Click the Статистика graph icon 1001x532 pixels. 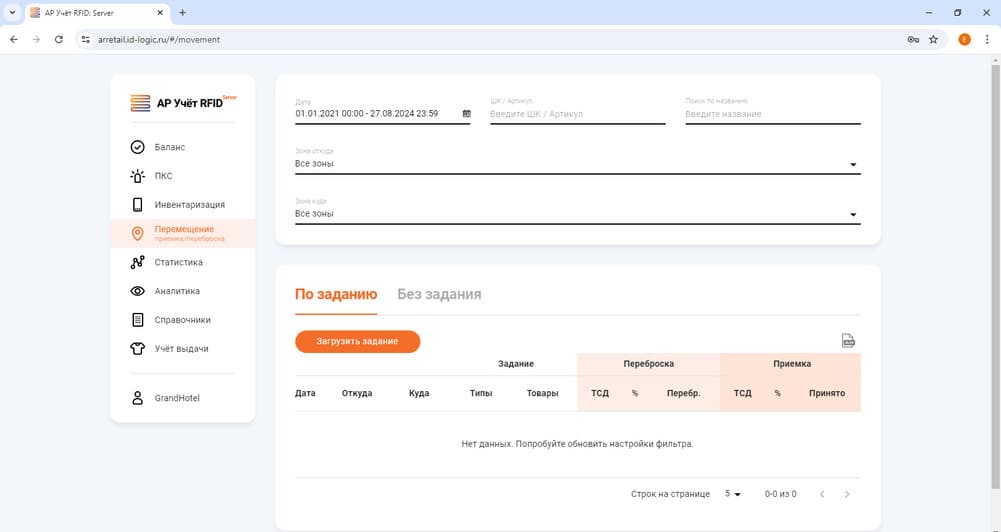point(138,263)
